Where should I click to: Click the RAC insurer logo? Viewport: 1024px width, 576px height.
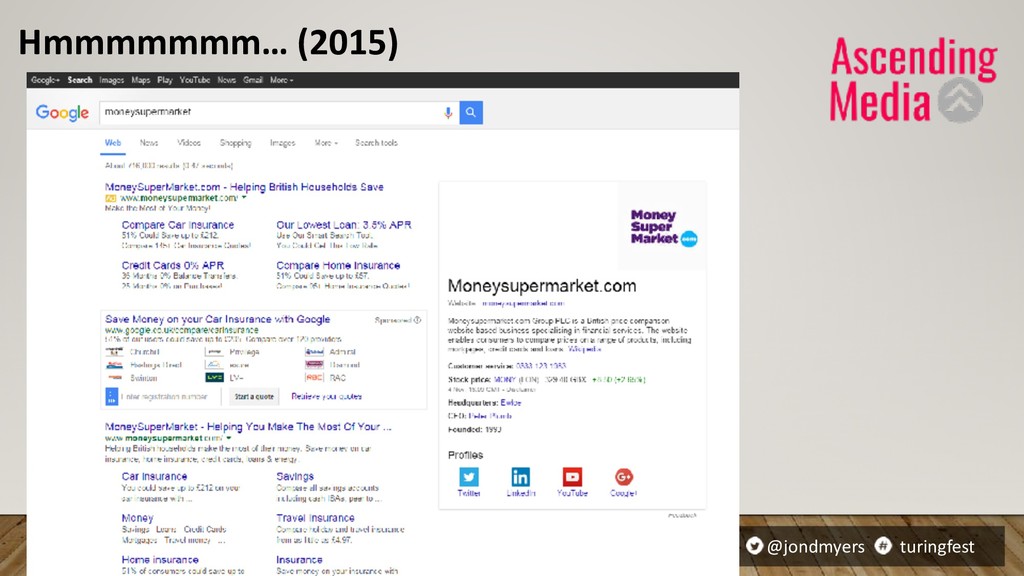point(314,377)
